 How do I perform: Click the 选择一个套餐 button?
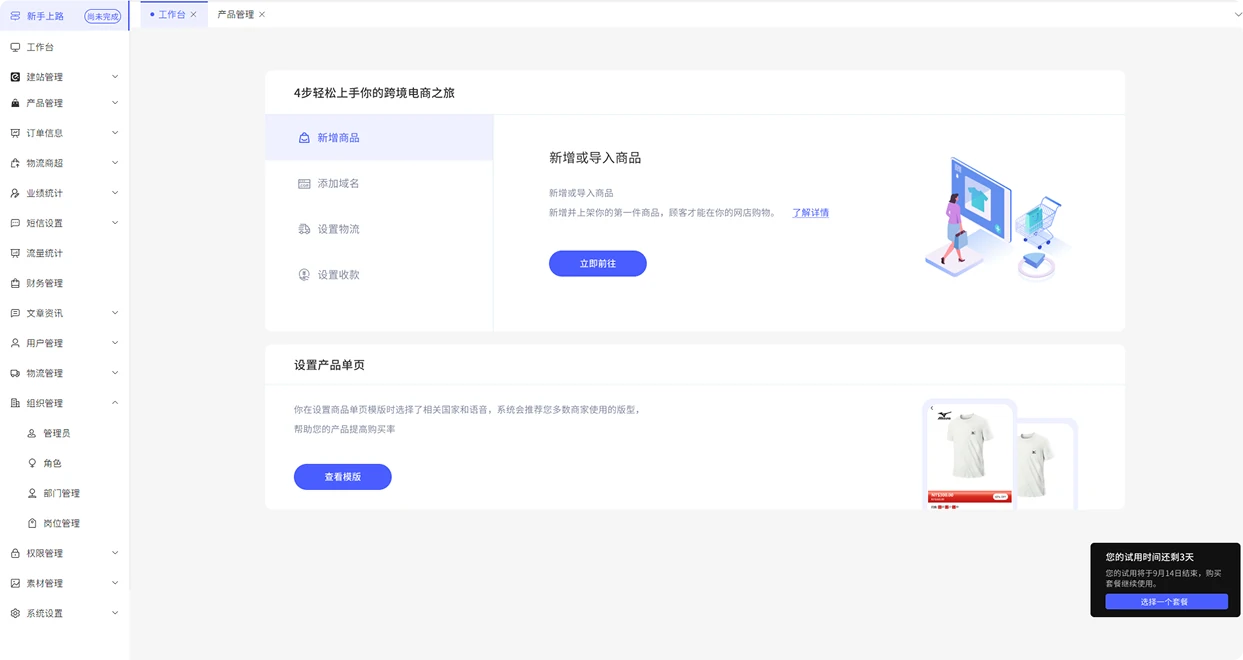1166,602
